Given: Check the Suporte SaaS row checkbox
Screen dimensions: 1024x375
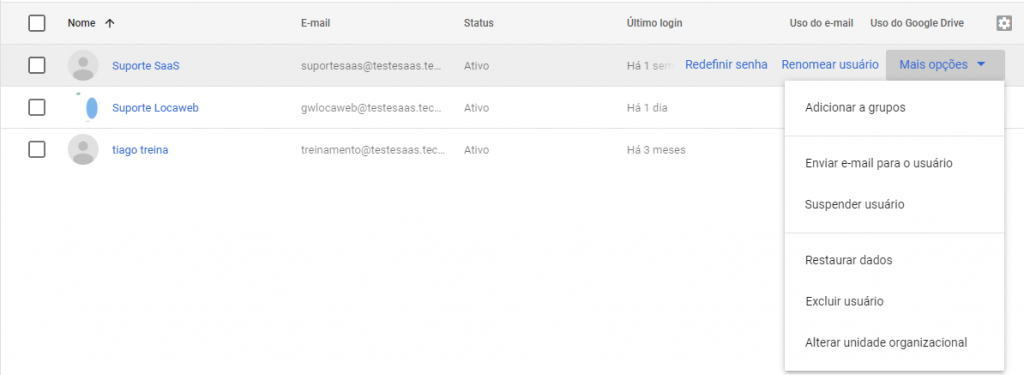Looking at the screenshot, I should 37,65.
